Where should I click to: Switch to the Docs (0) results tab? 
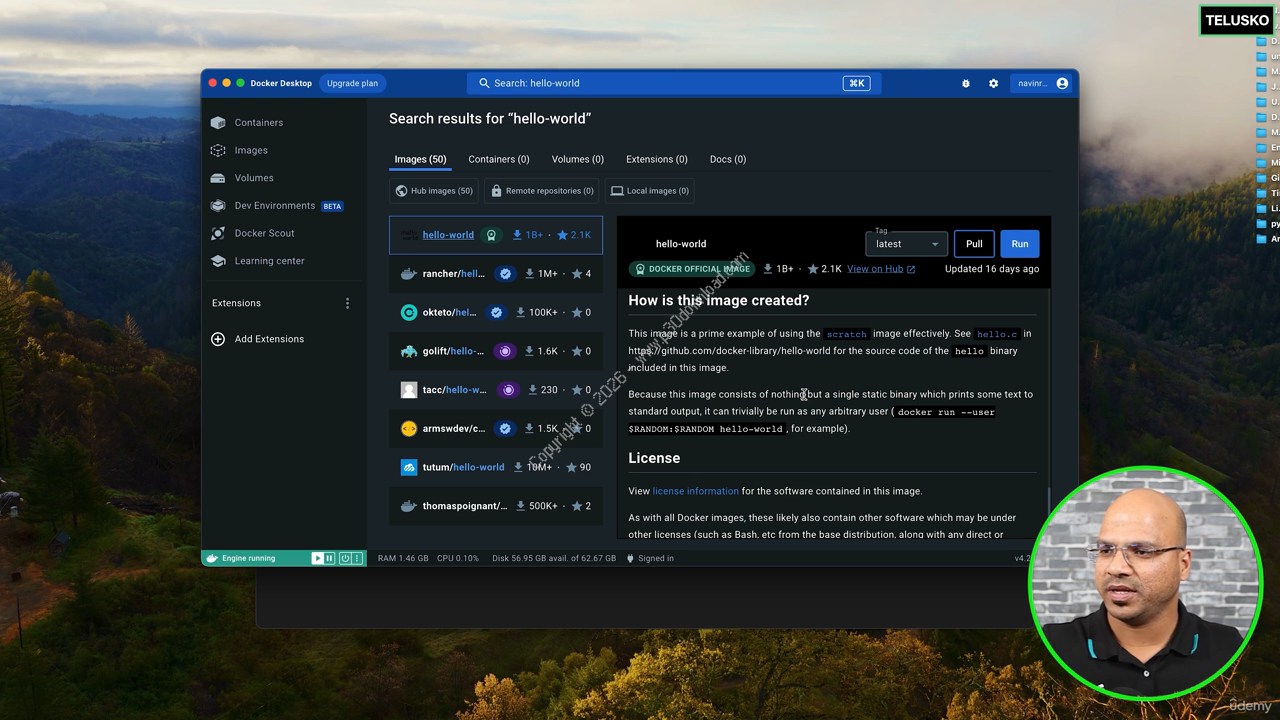pyautogui.click(x=727, y=159)
